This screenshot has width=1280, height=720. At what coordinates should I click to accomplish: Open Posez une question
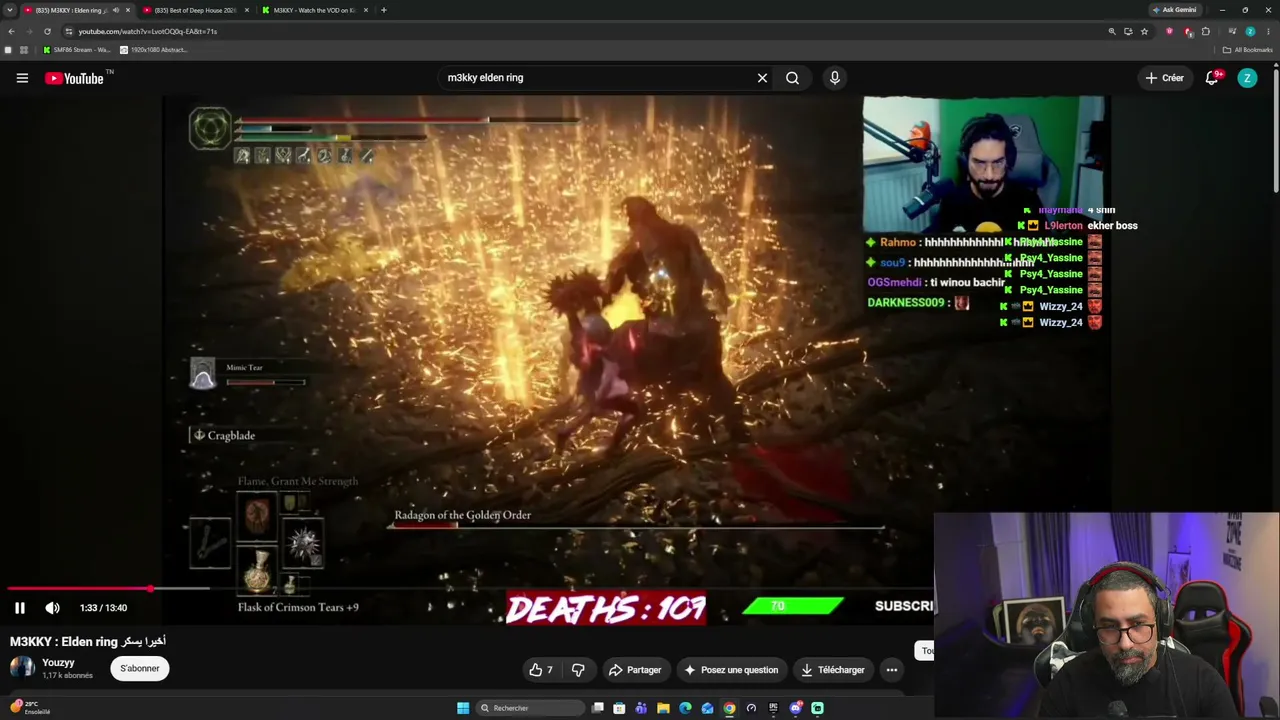point(731,670)
